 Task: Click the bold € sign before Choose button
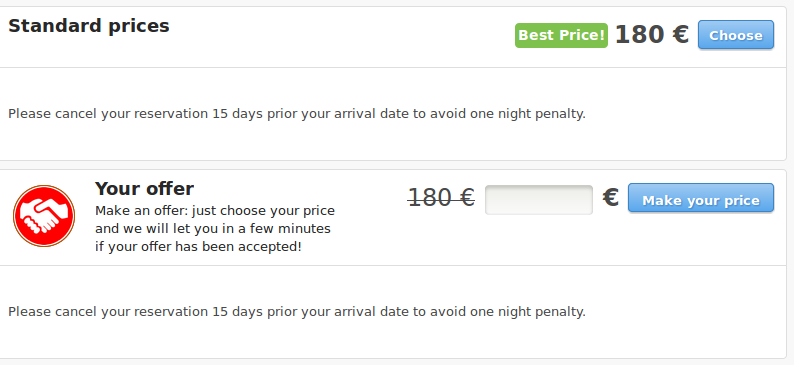680,34
